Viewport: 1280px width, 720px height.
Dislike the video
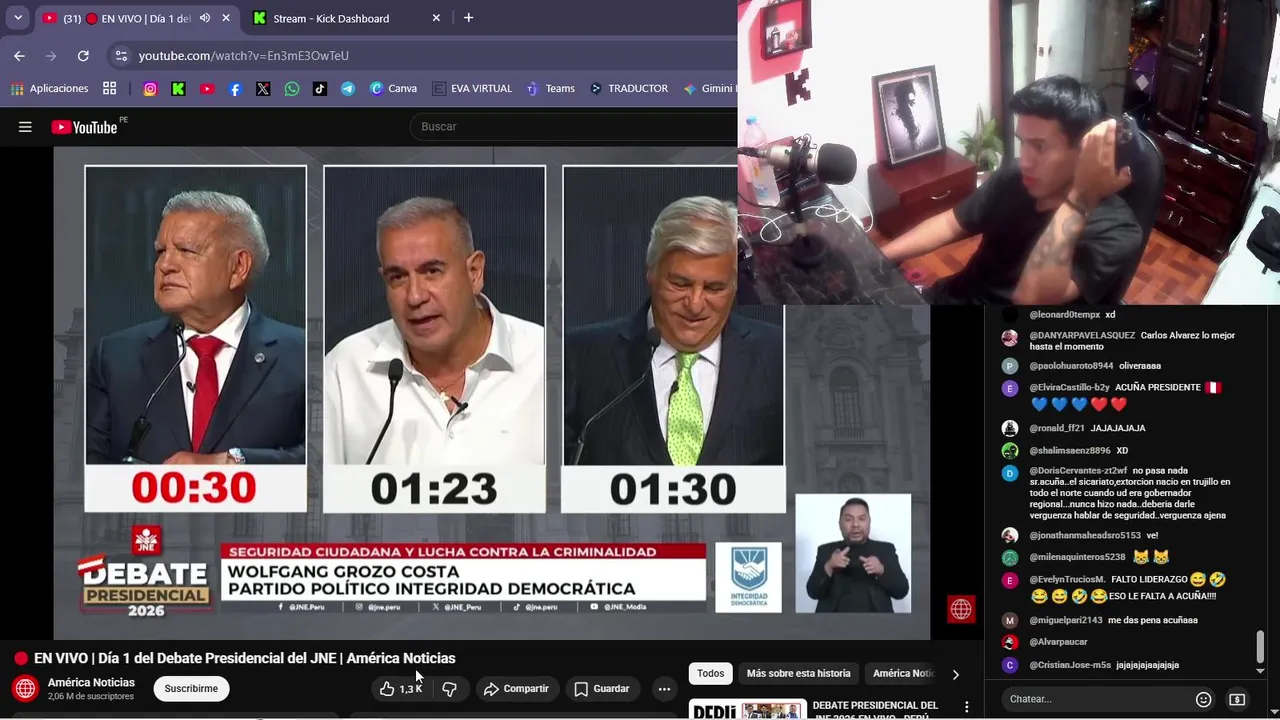tap(450, 688)
